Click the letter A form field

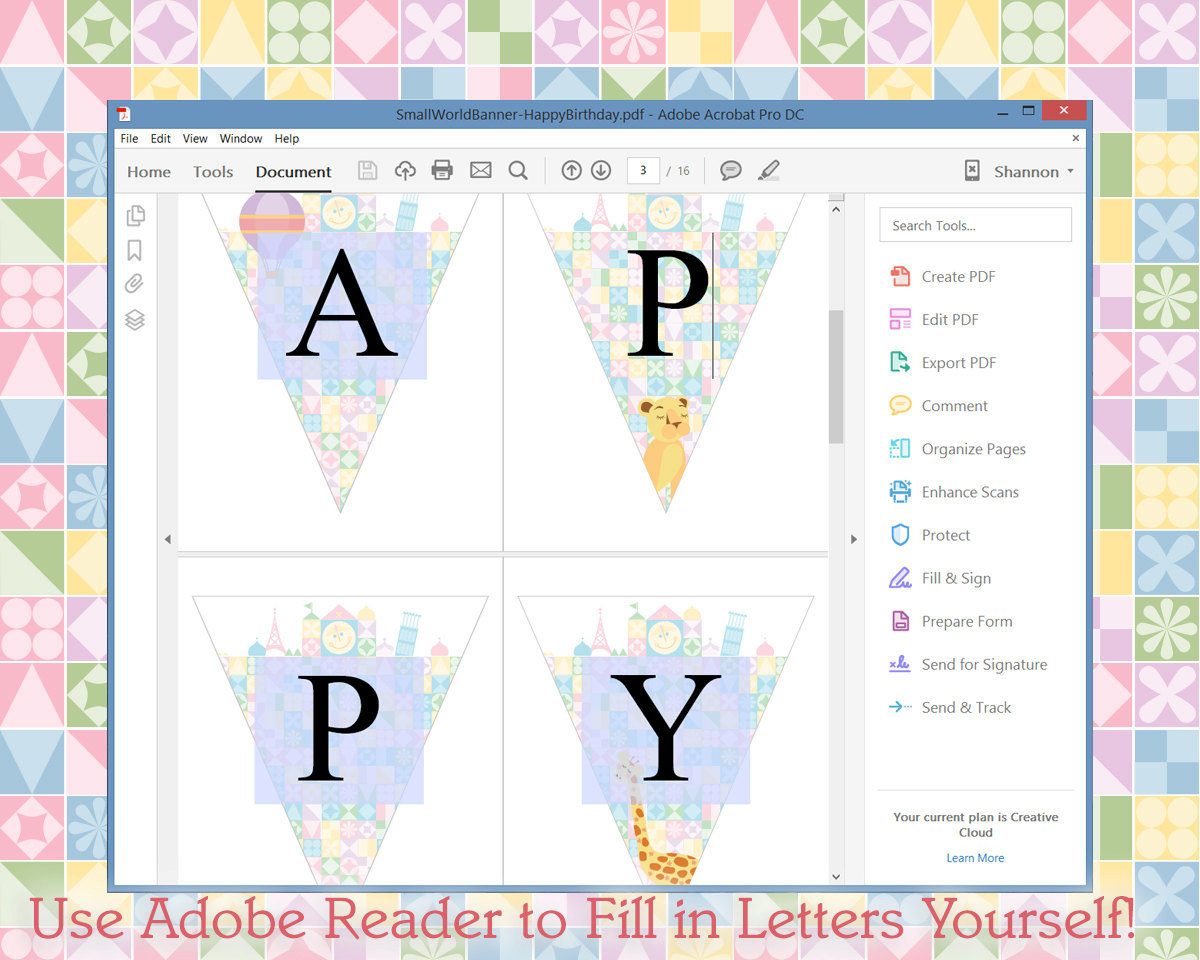coord(342,306)
